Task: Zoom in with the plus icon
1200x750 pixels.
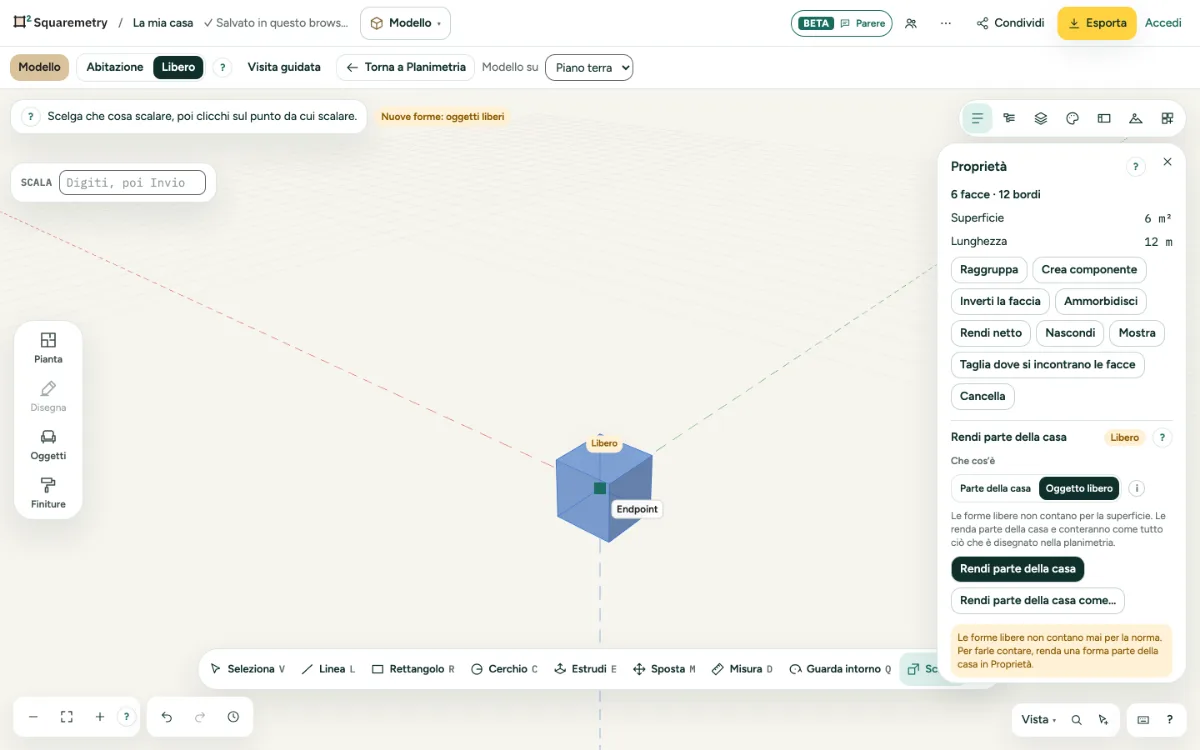Action: (100, 717)
